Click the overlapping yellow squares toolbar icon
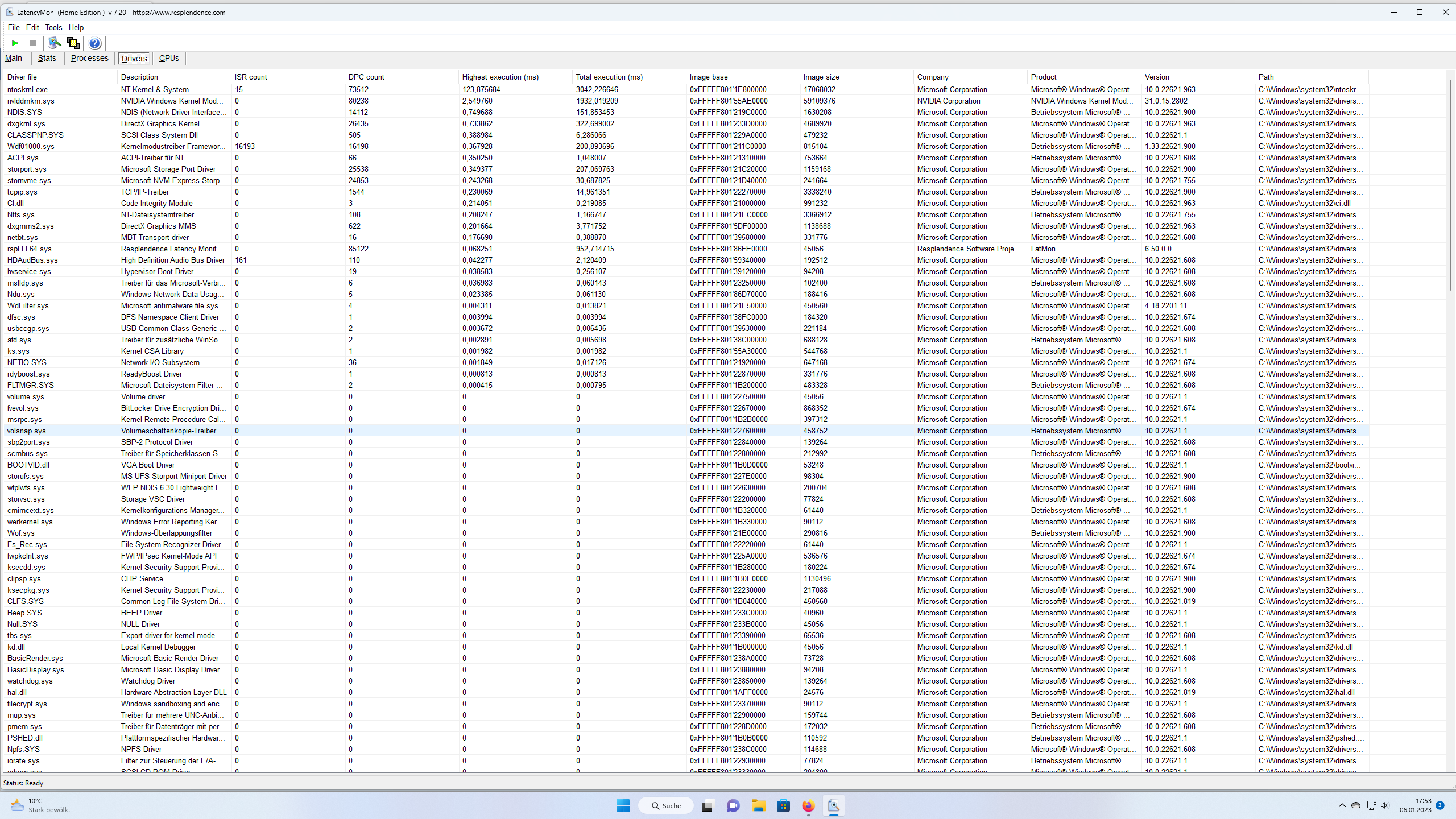The width and height of the screenshot is (1456, 819). [x=73, y=43]
